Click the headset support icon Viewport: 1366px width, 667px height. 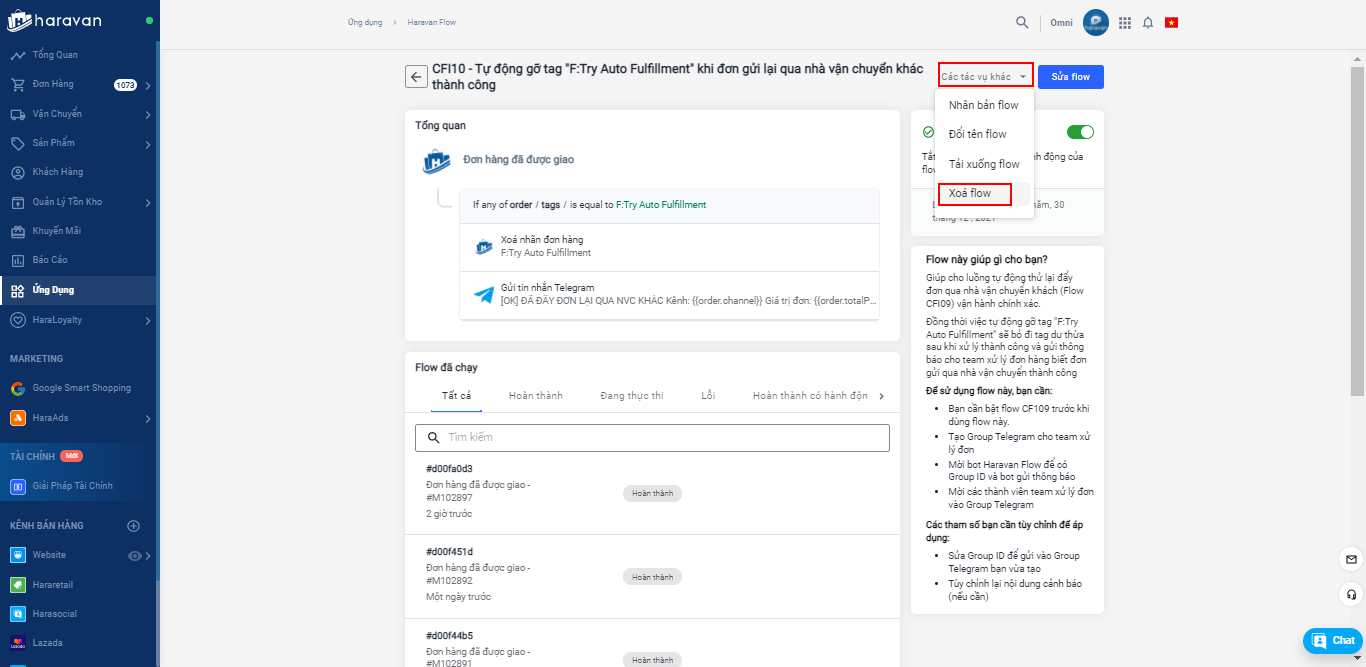(x=1351, y=595)
